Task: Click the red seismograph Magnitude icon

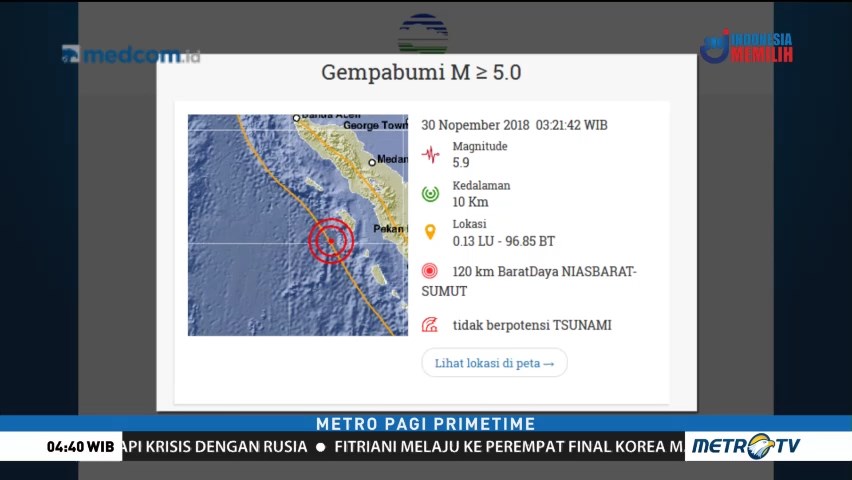Action: pyautogui.click(x=430, y=155)
